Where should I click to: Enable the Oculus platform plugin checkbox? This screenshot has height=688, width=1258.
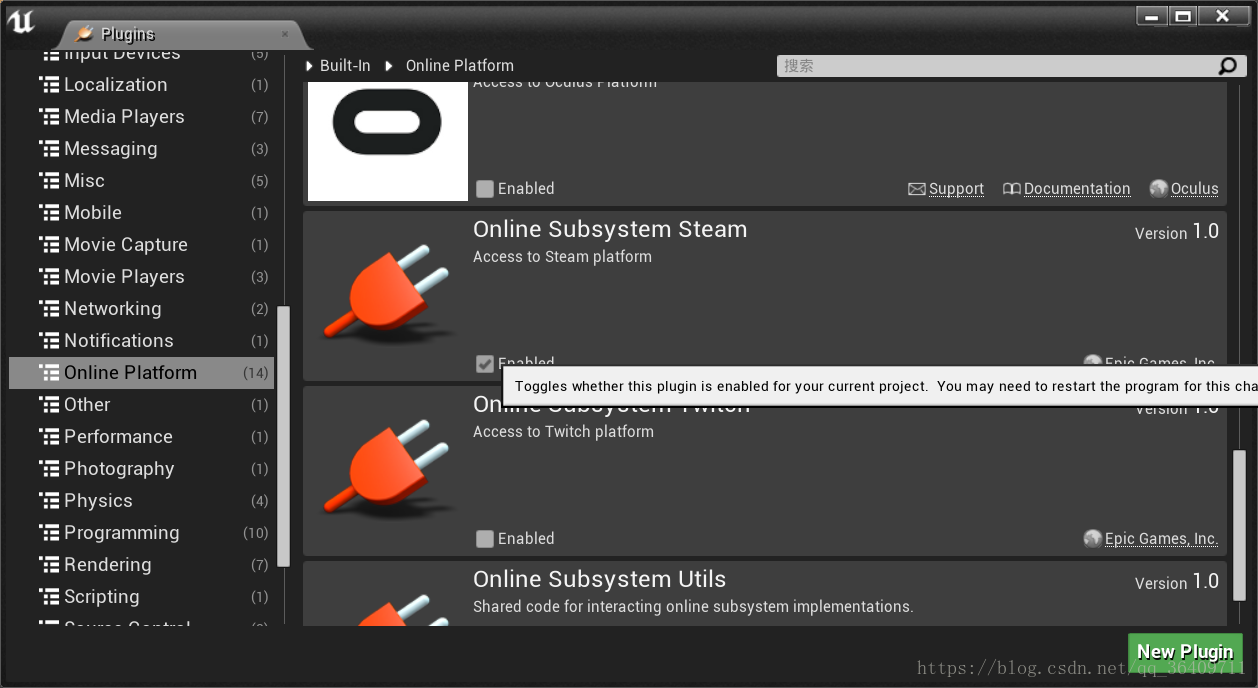click(x=485, y=188)
